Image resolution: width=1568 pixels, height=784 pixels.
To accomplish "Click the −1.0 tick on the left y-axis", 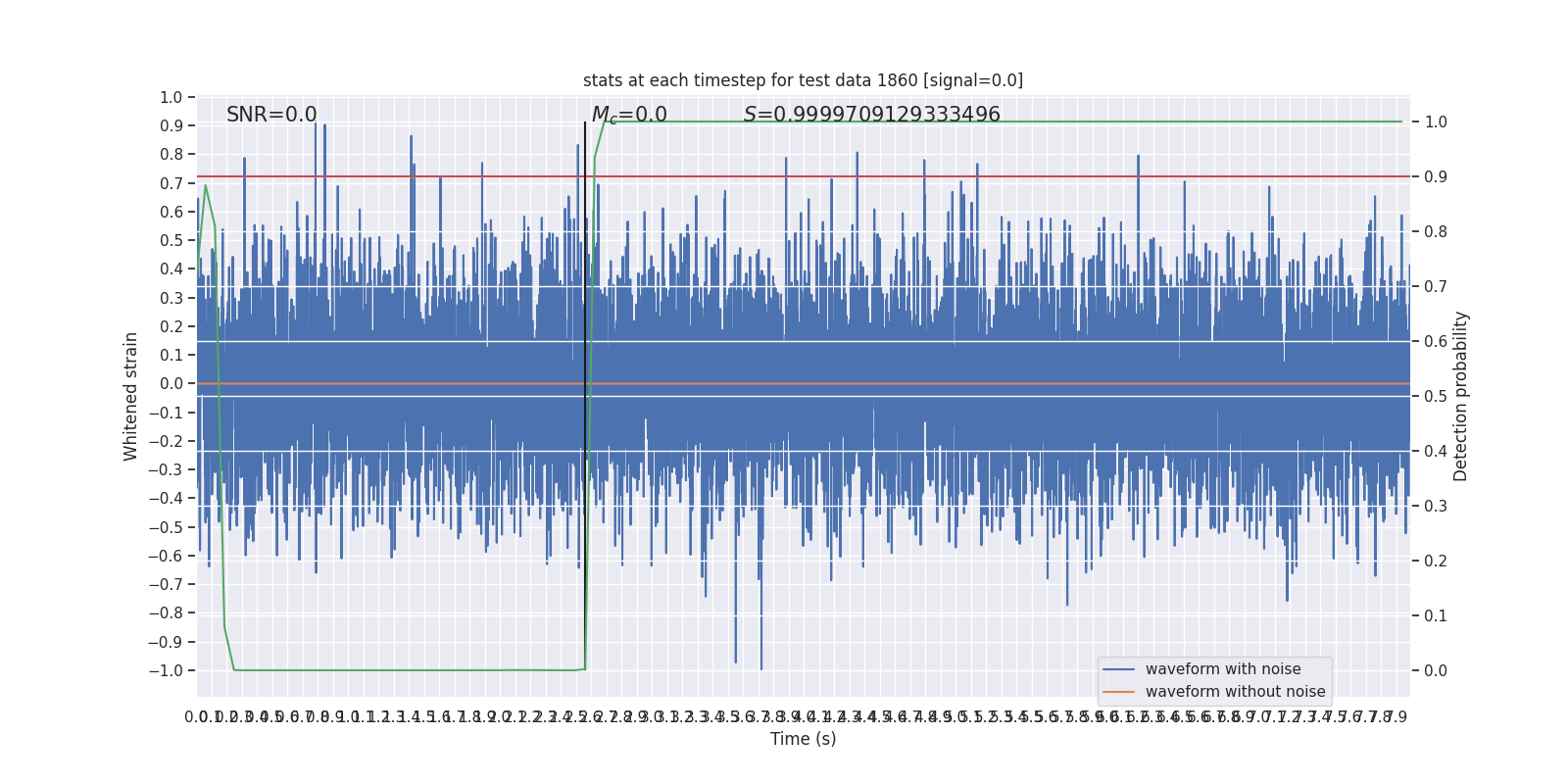I will (166, 670).
